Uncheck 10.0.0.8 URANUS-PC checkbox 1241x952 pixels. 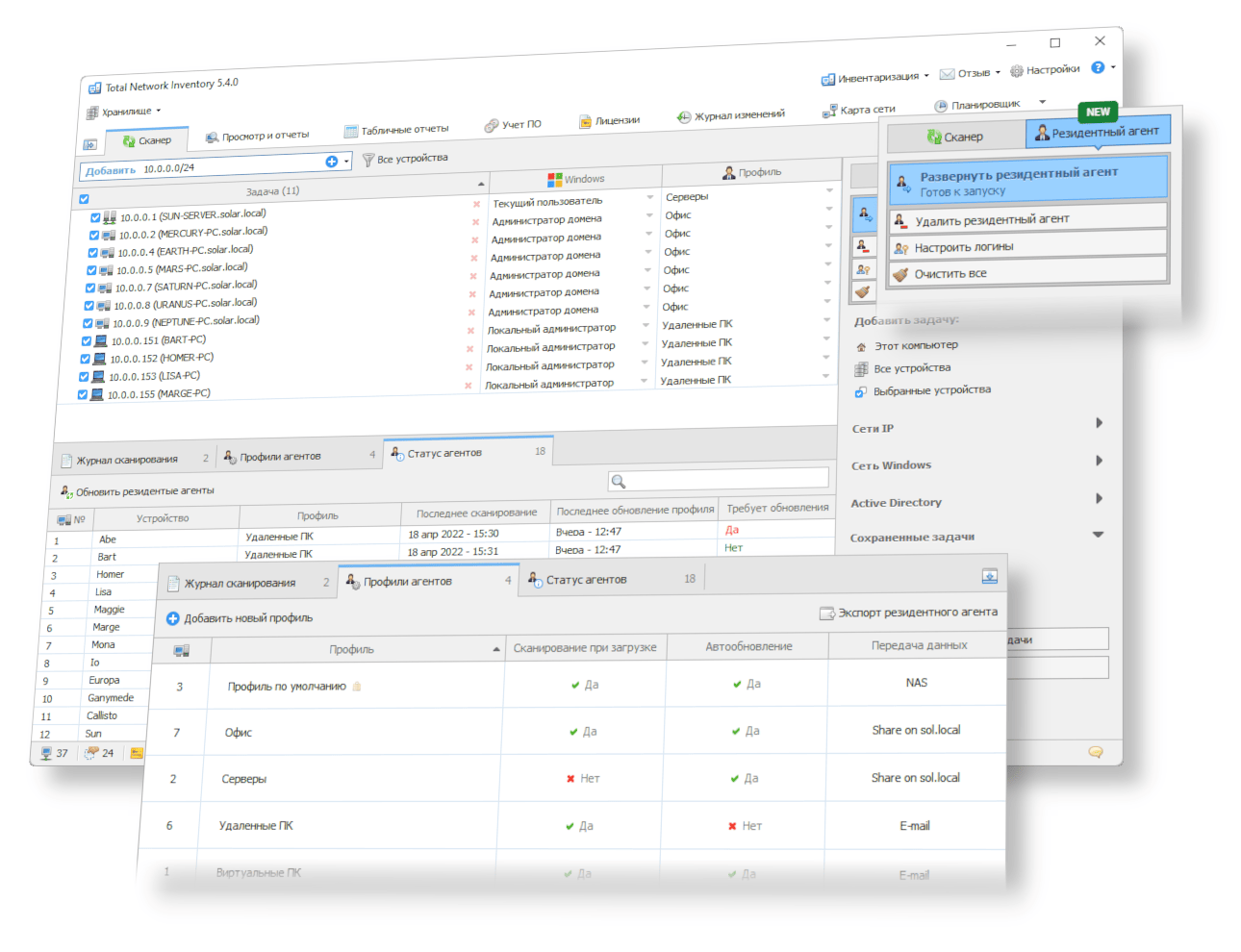click(x=89, y=306)
